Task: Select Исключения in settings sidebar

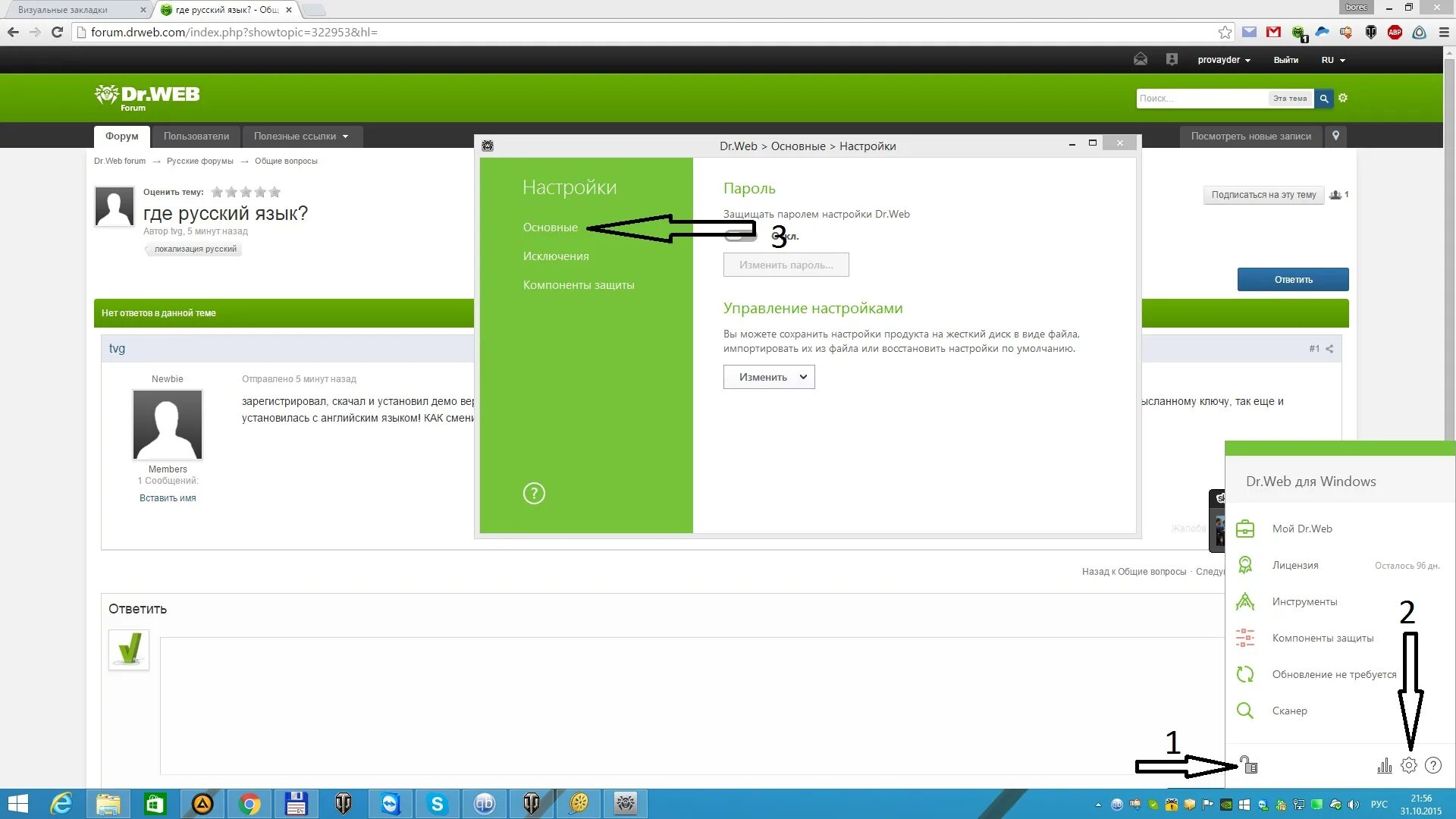Action: click(x=556, y=256)
